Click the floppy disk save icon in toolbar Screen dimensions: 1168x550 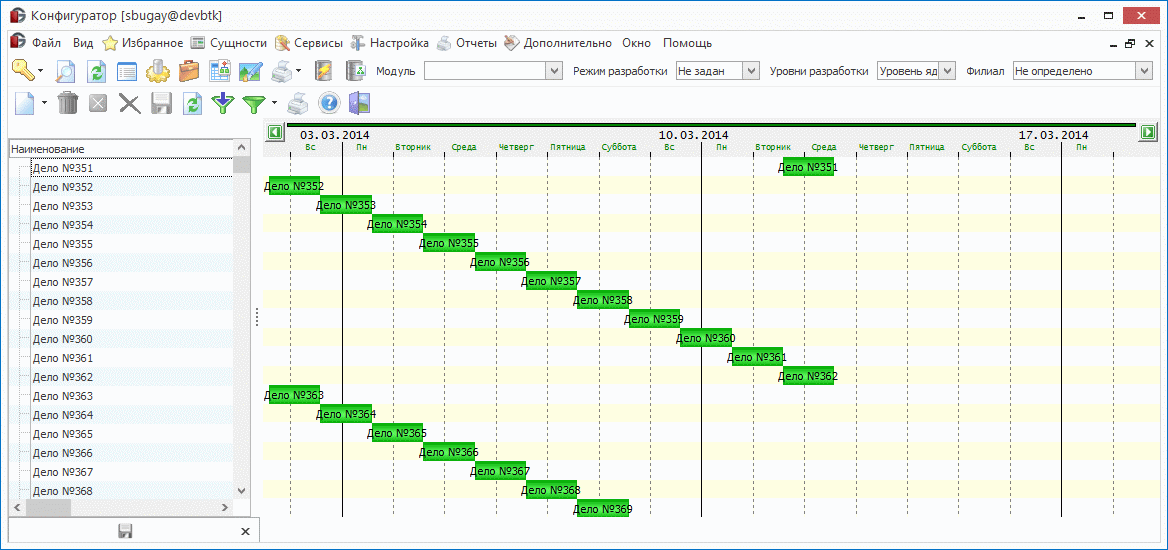click(162, 102)
